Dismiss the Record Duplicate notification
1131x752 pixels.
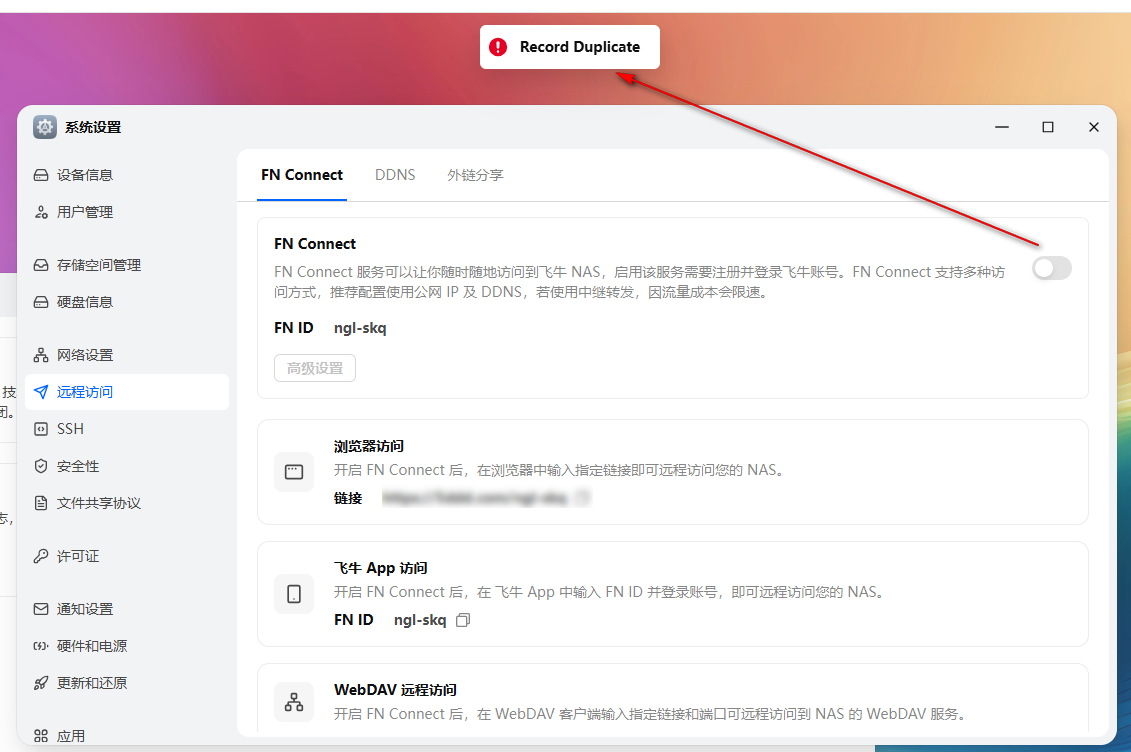click(570, 47)
